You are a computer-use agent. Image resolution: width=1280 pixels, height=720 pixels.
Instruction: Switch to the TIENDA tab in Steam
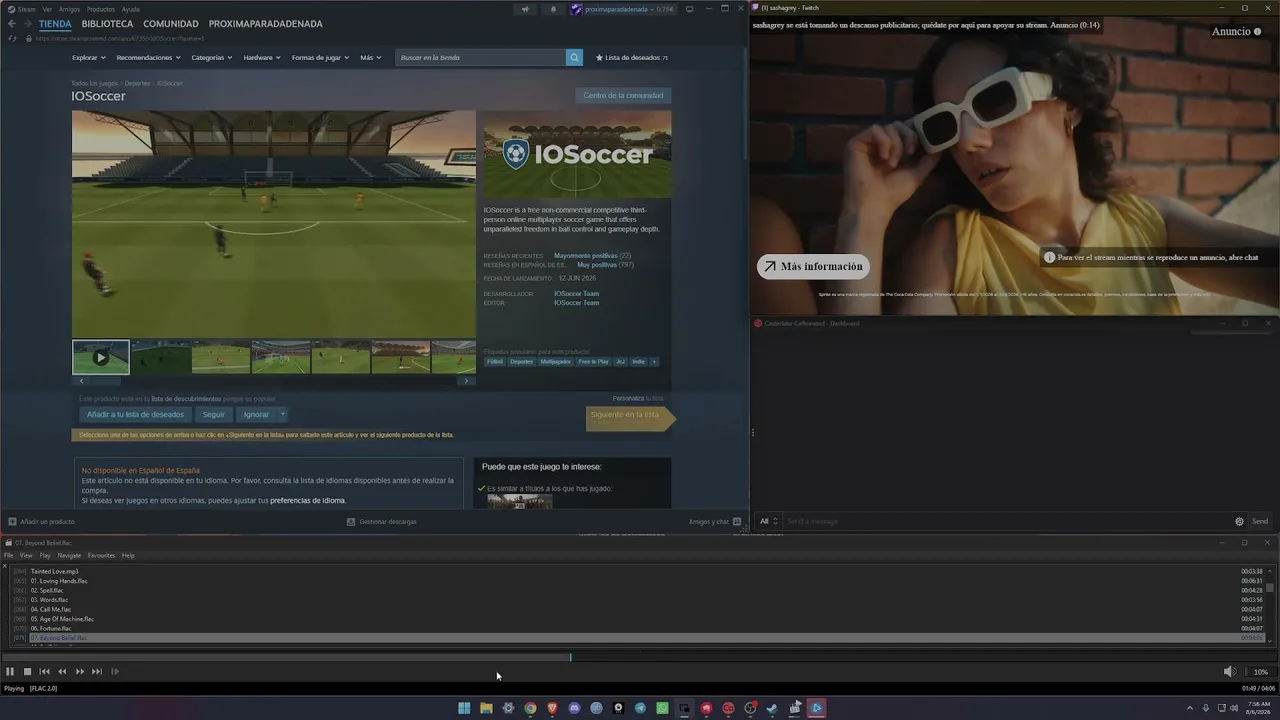pos(55,24)
